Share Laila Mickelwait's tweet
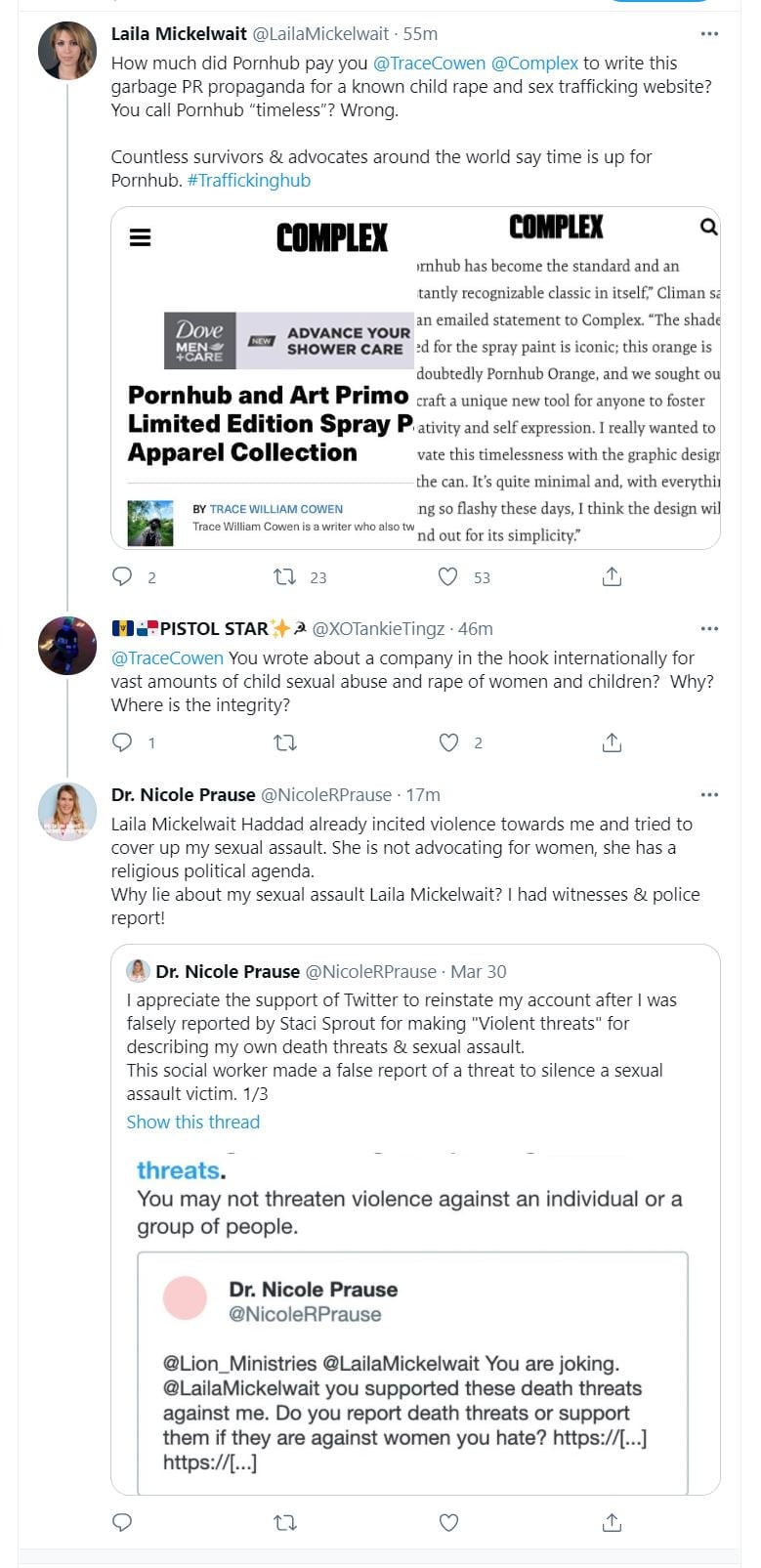761x1568 pixels. coord(612,577)
